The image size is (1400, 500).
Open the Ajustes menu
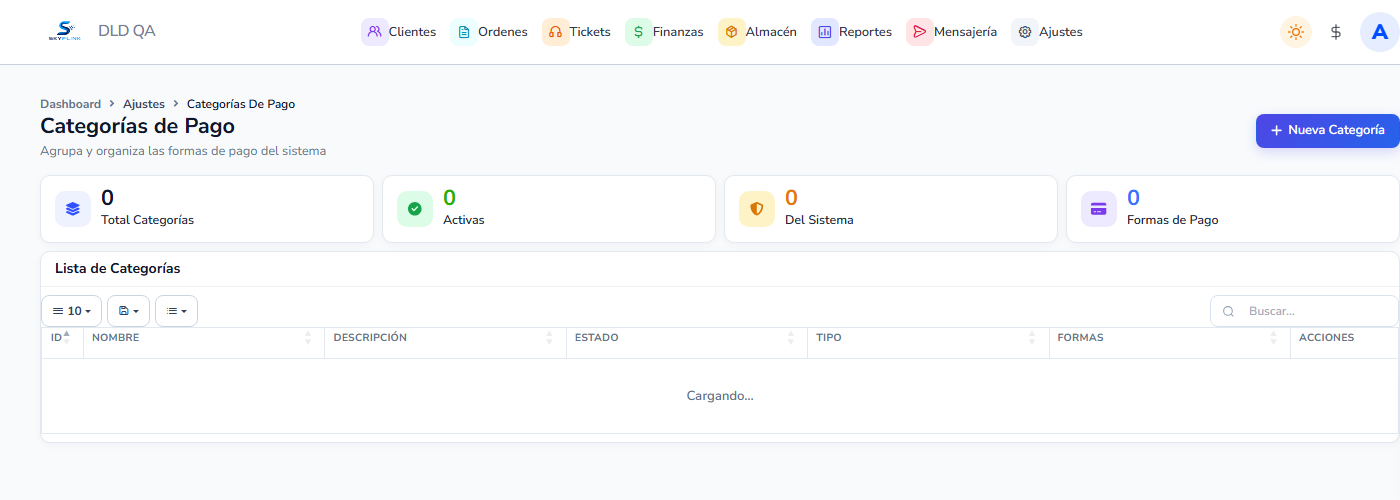1048,32
